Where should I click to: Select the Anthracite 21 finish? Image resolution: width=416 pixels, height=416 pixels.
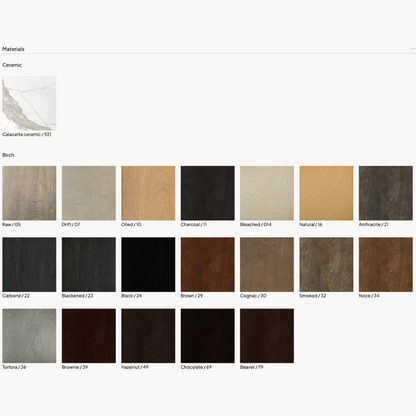[x=386, y=193]
